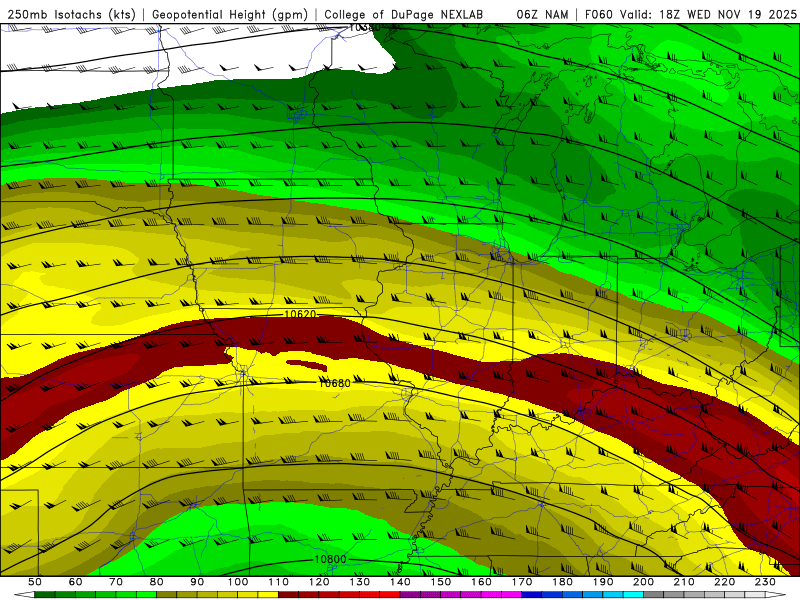Click the 120 value on the color scale
This screenshot has height=600, width=800.
point(319,582)
